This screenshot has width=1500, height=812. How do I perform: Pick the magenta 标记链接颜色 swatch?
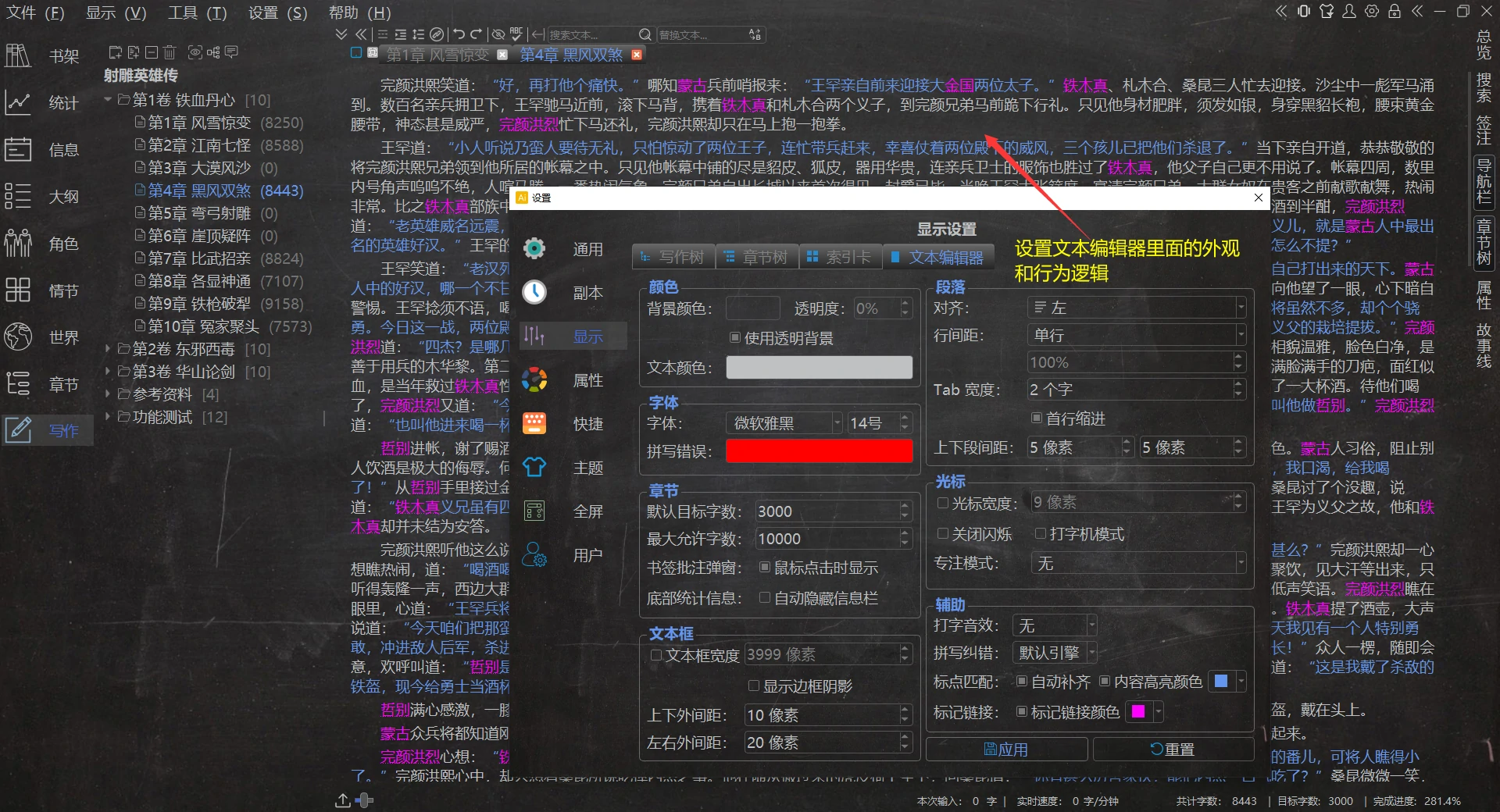tap(1138, 711)
